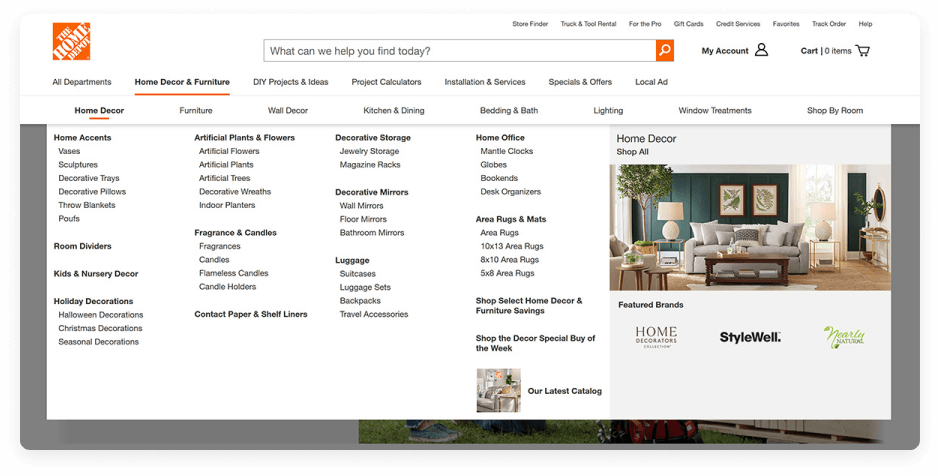
Task: Select Home Decor & Furniture menu
Action: (182, 82)
